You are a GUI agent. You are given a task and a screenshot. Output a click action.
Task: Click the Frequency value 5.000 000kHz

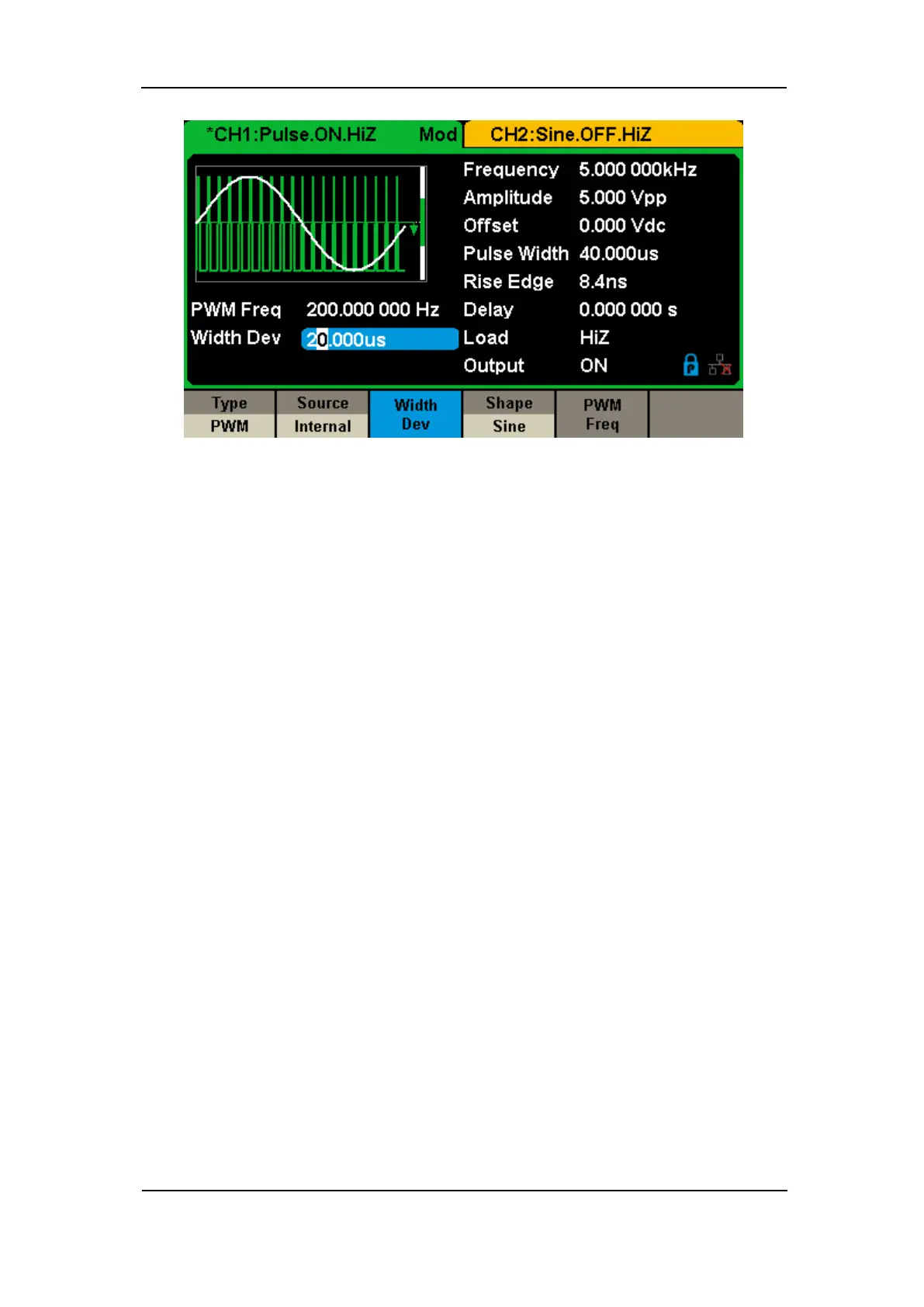point(638,170)
